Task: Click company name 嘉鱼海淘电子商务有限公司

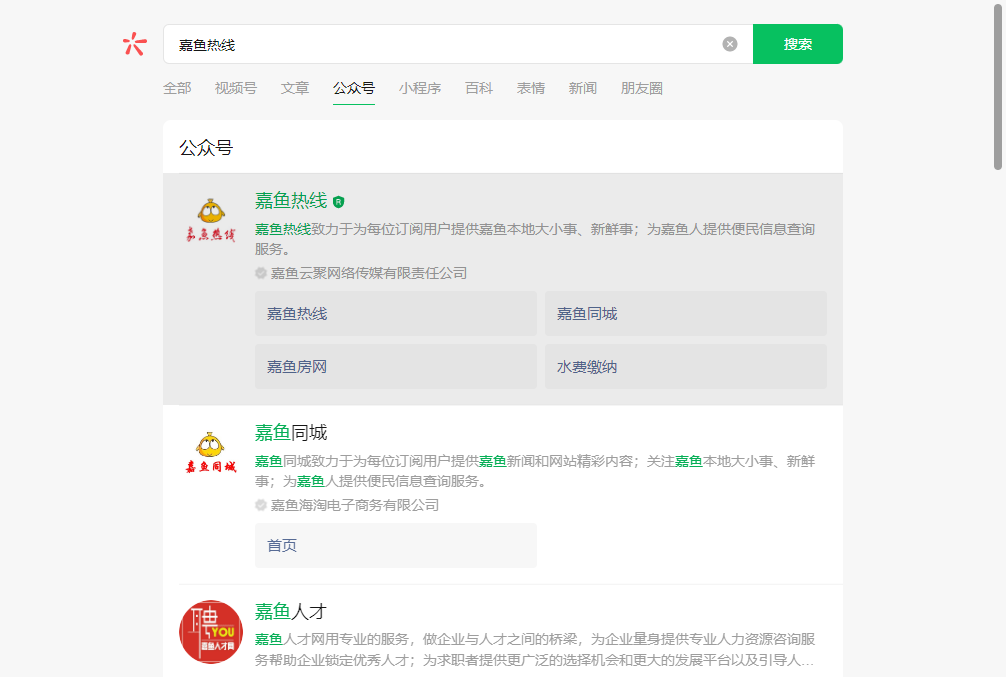Action: (x=355, y=505)
